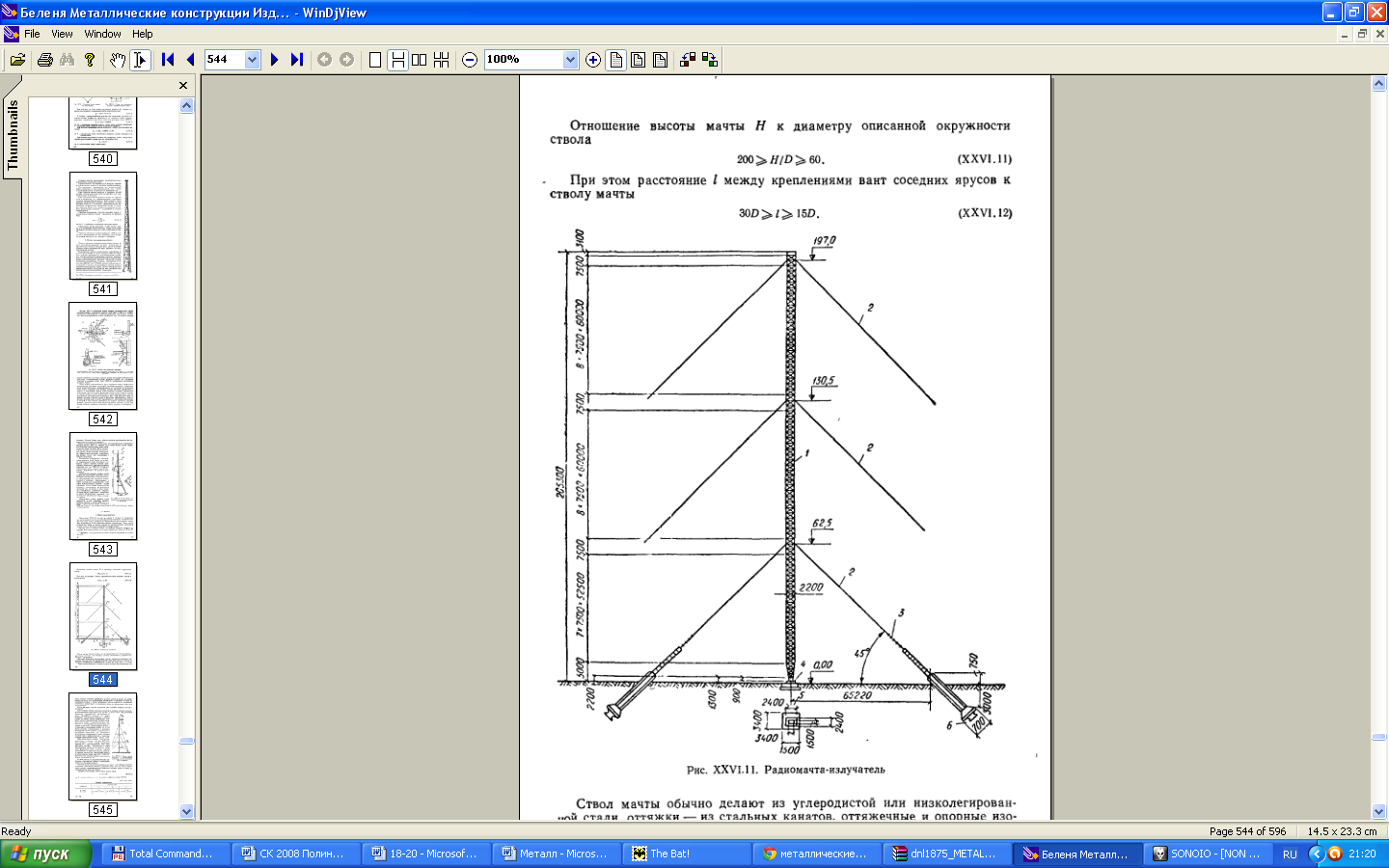This screenshot has width=1389, height=868.
Task: Switch to continuous facing layout
Action: click(x=442, y=60)
